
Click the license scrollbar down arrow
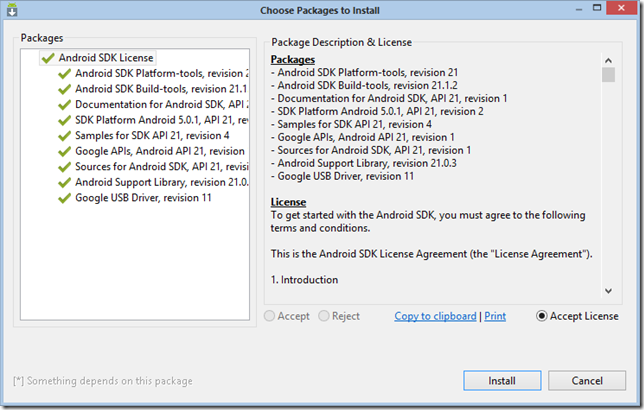pos(608,291)
